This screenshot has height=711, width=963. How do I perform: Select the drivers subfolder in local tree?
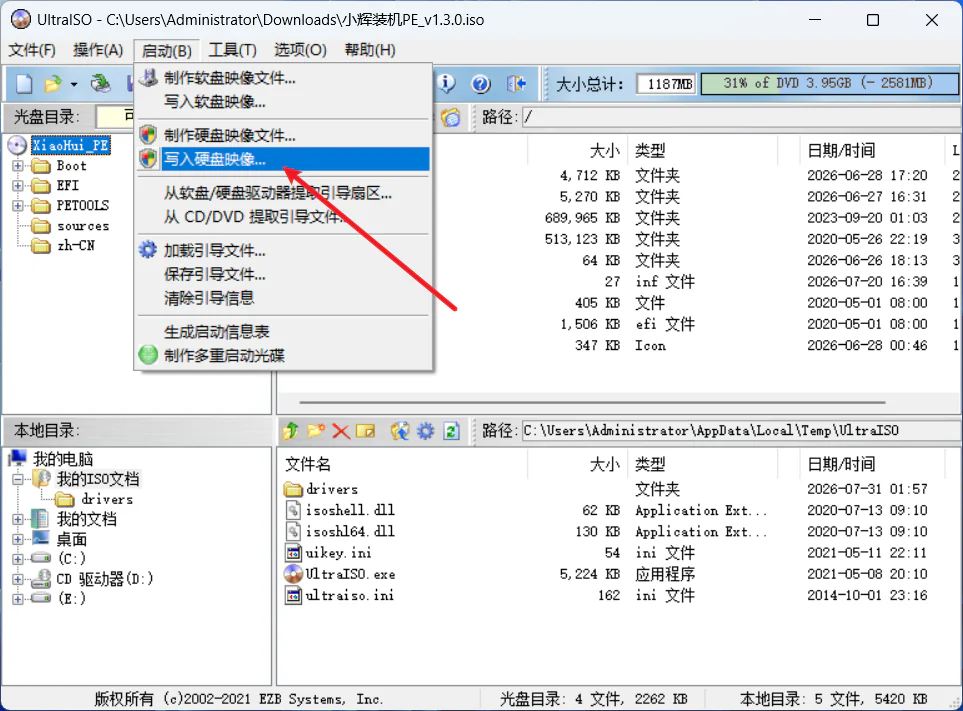click(107, 499)
